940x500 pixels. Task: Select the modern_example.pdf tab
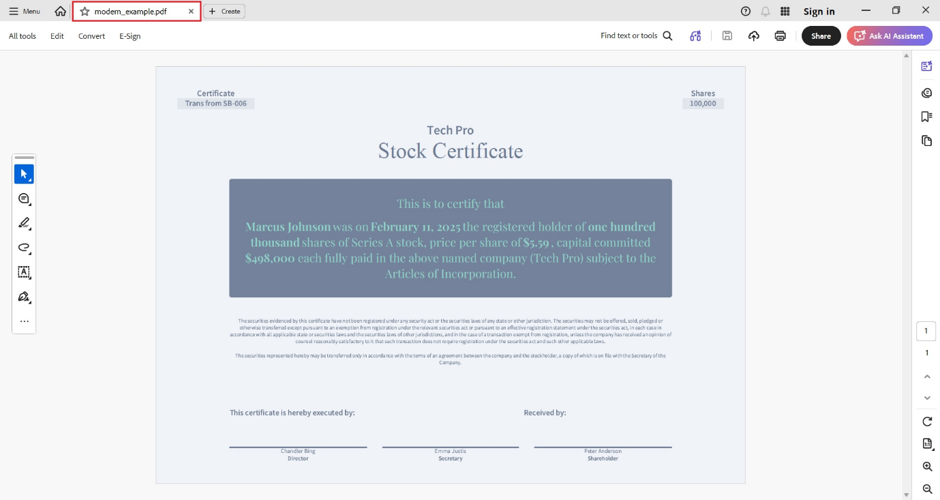(x=137, y=11)
